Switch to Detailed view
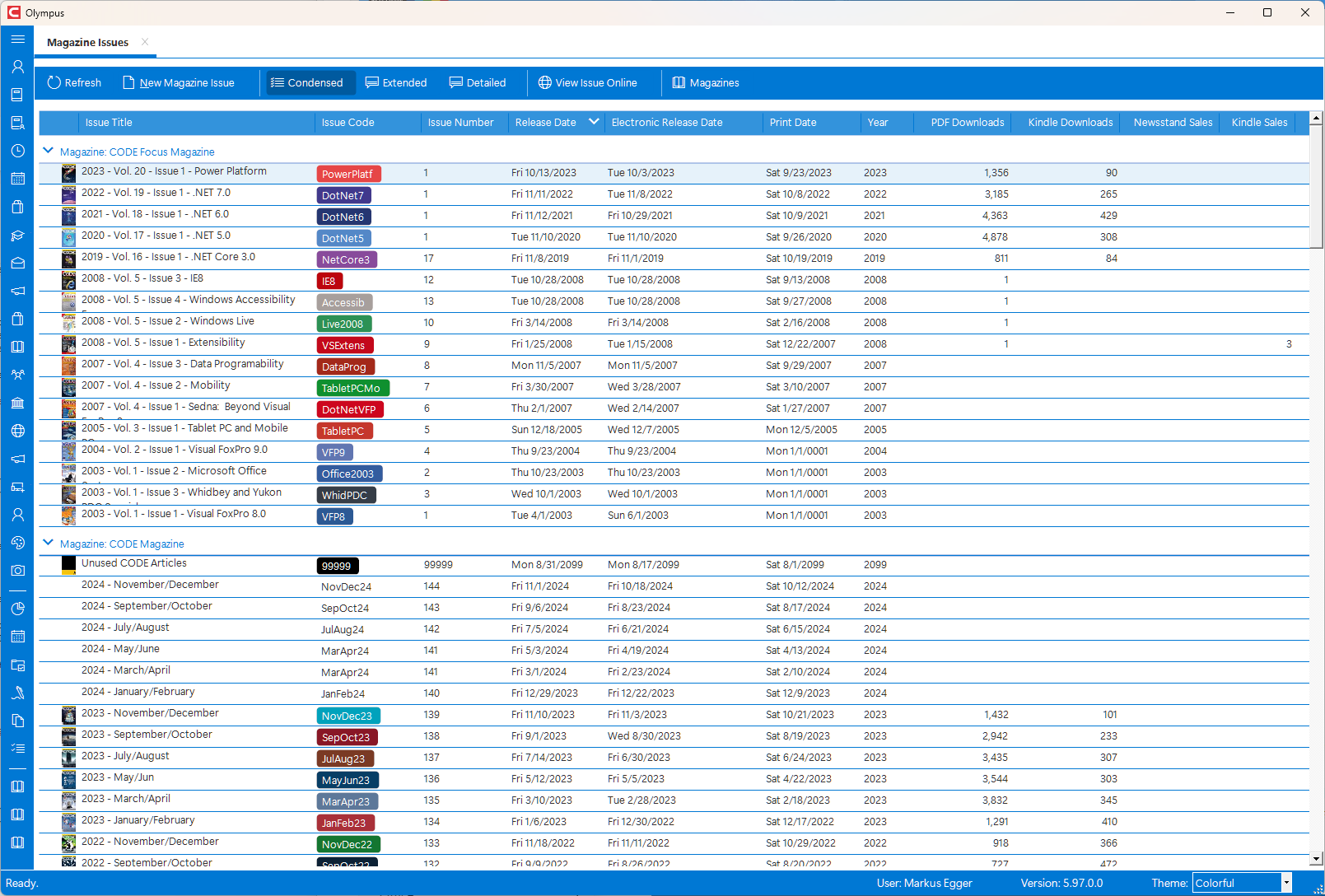The image size is (1325, 896). (478, 82)
